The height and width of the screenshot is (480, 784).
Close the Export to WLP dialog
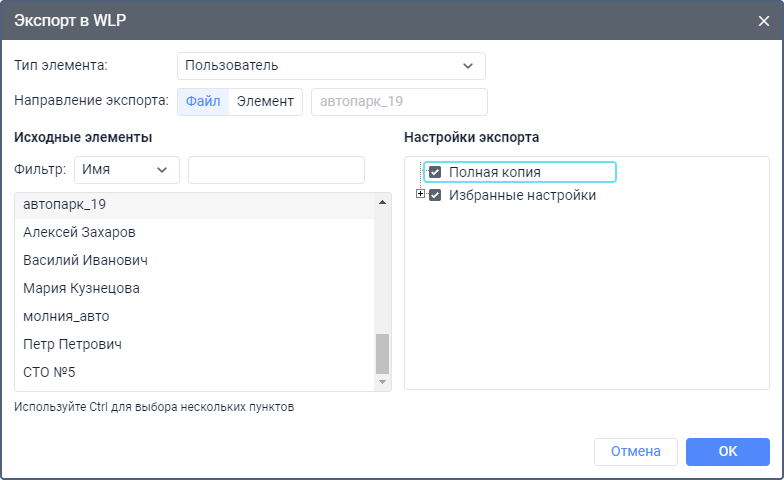[x=763, y=21]
